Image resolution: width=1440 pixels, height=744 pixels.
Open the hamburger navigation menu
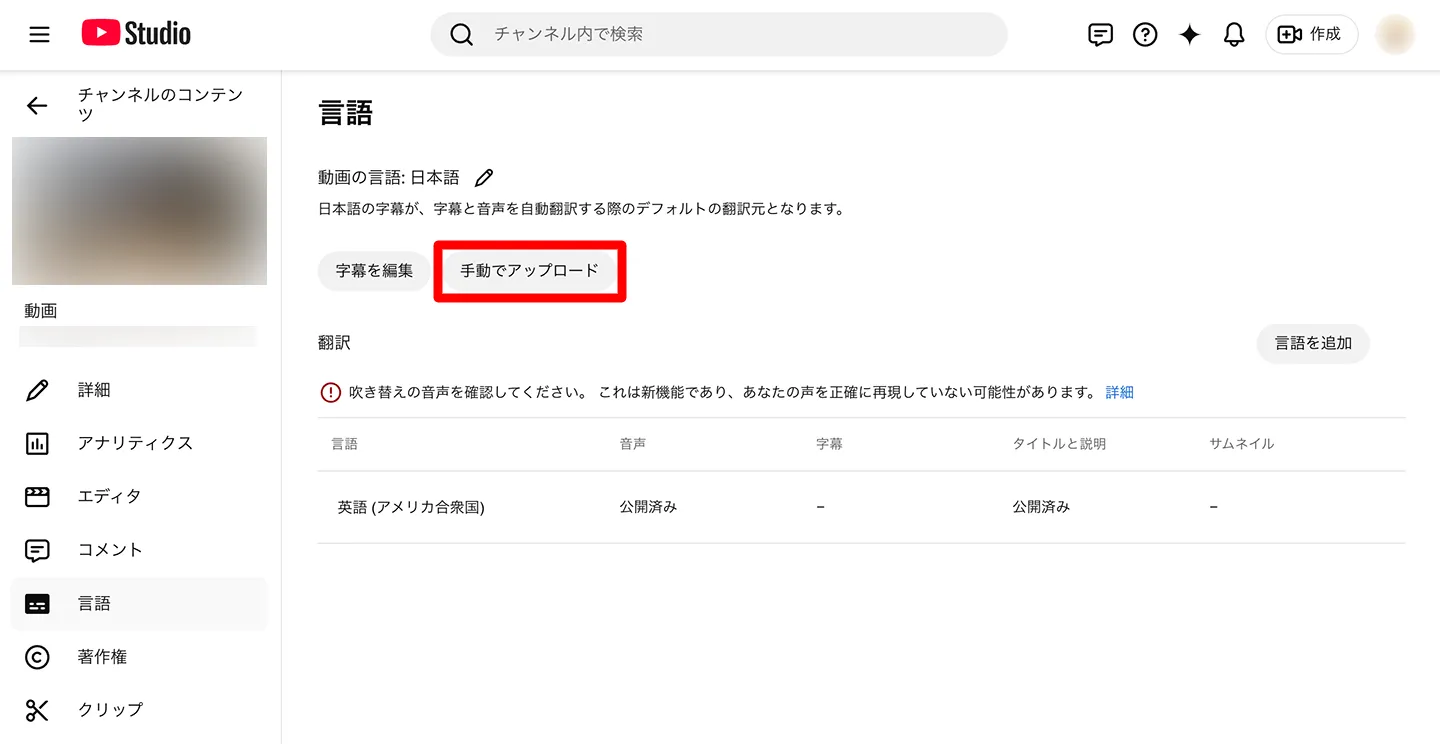[39, 35]
